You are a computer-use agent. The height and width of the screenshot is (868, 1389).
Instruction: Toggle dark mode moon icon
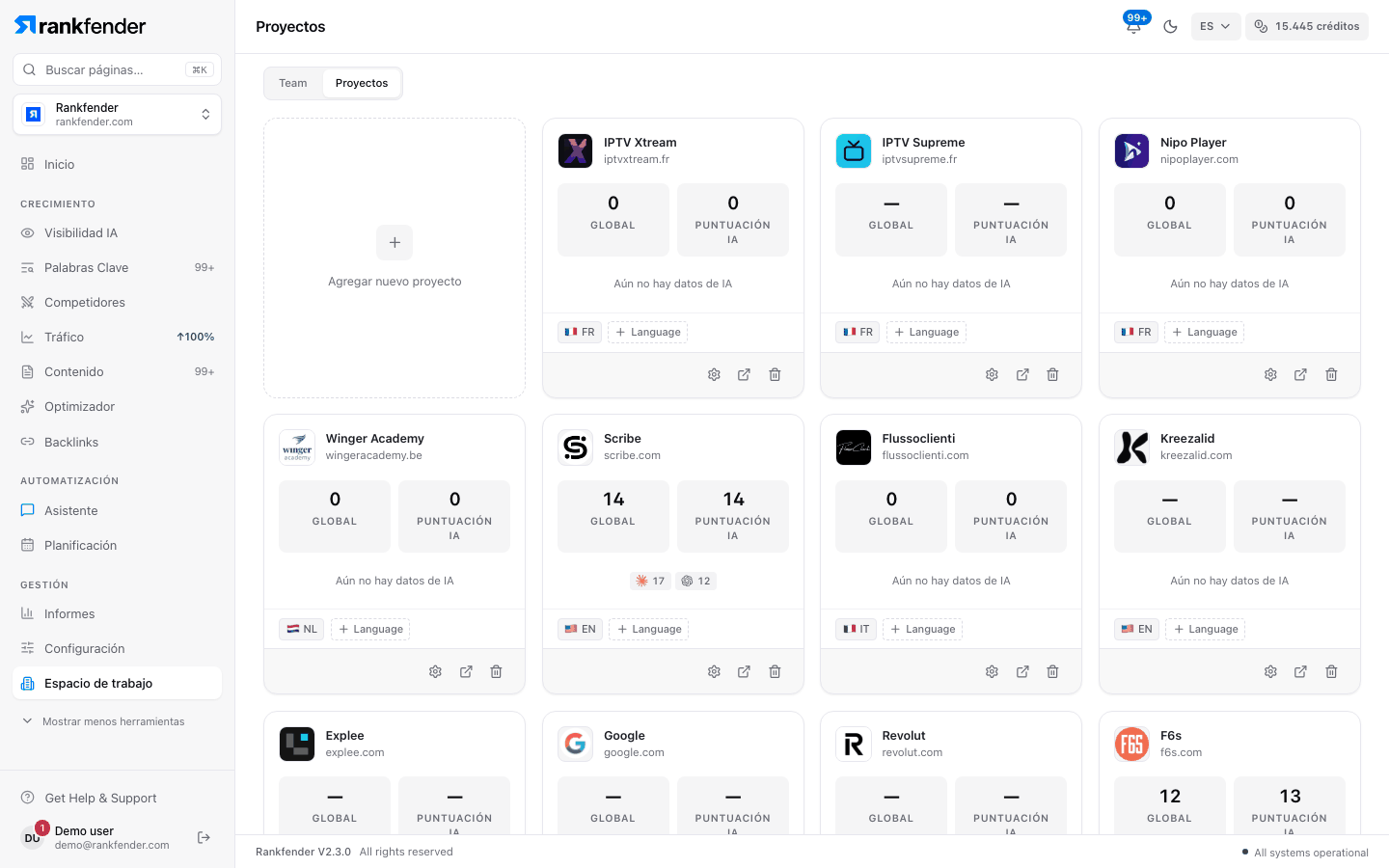[1171, 27]
